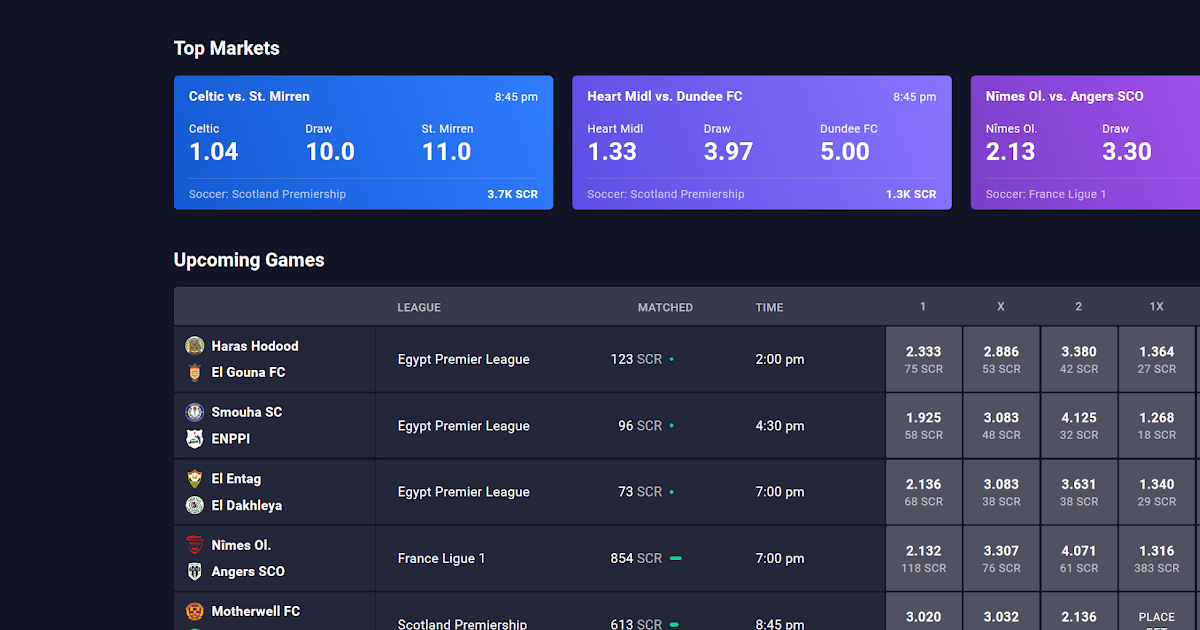This screenshot has width=1200, height=630.
Task: Open Smouha SC team link
Action: tap(246, 412)
